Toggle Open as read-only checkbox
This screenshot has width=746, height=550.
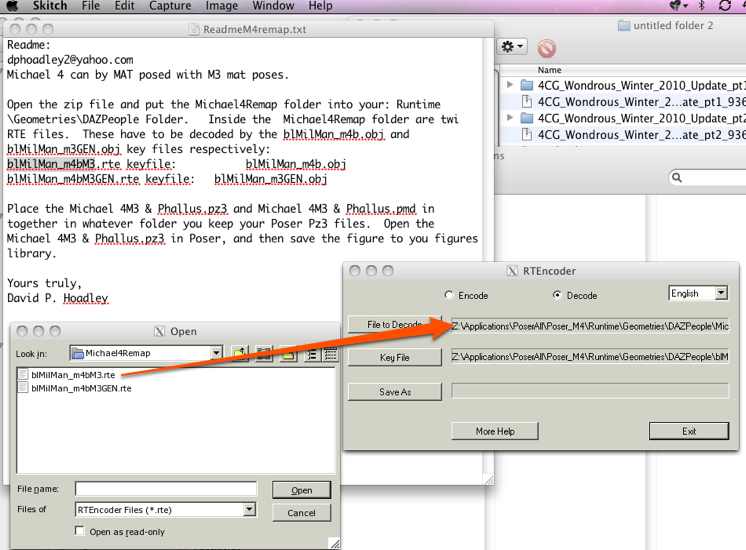(80, 531)
